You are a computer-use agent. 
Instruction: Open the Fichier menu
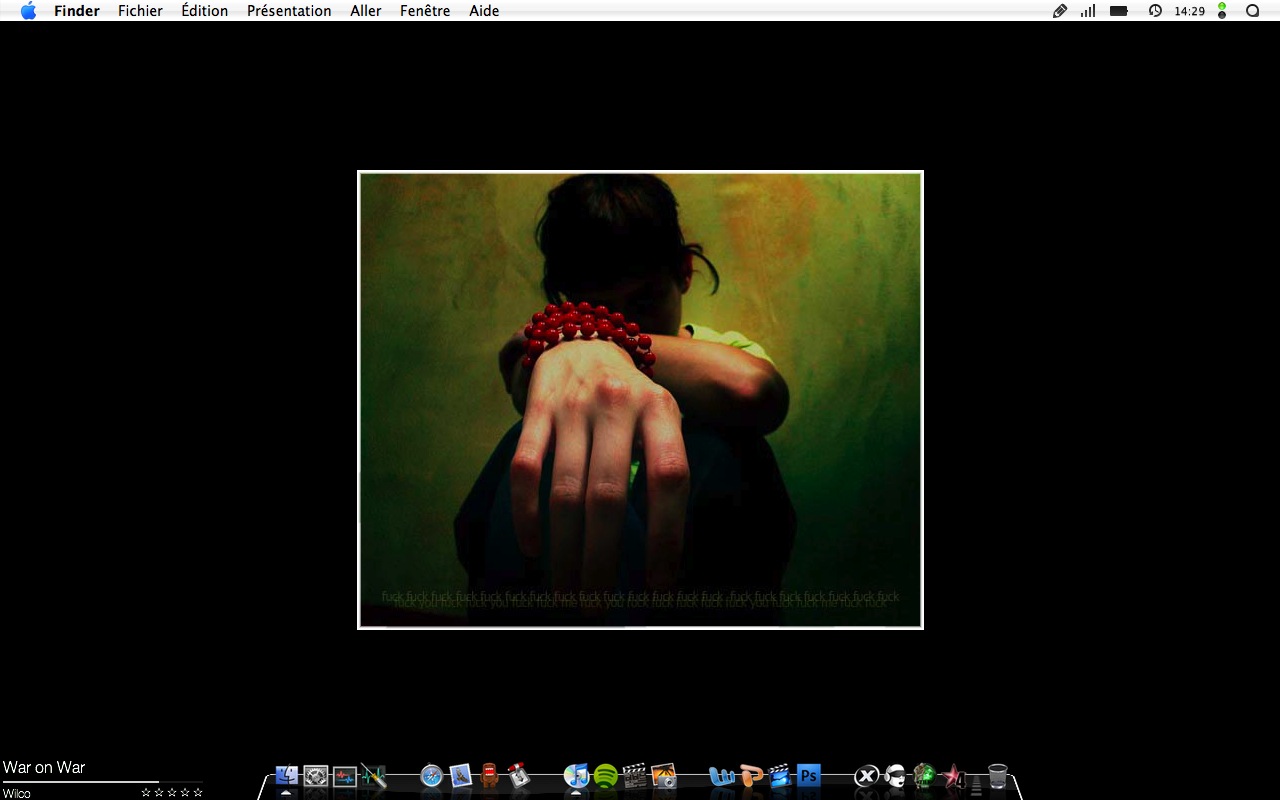point(140,11)
